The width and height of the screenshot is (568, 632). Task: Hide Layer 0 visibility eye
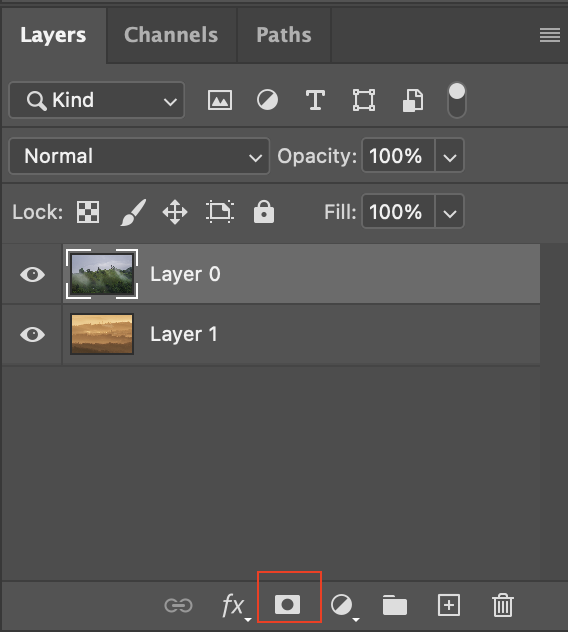point(32,274)
